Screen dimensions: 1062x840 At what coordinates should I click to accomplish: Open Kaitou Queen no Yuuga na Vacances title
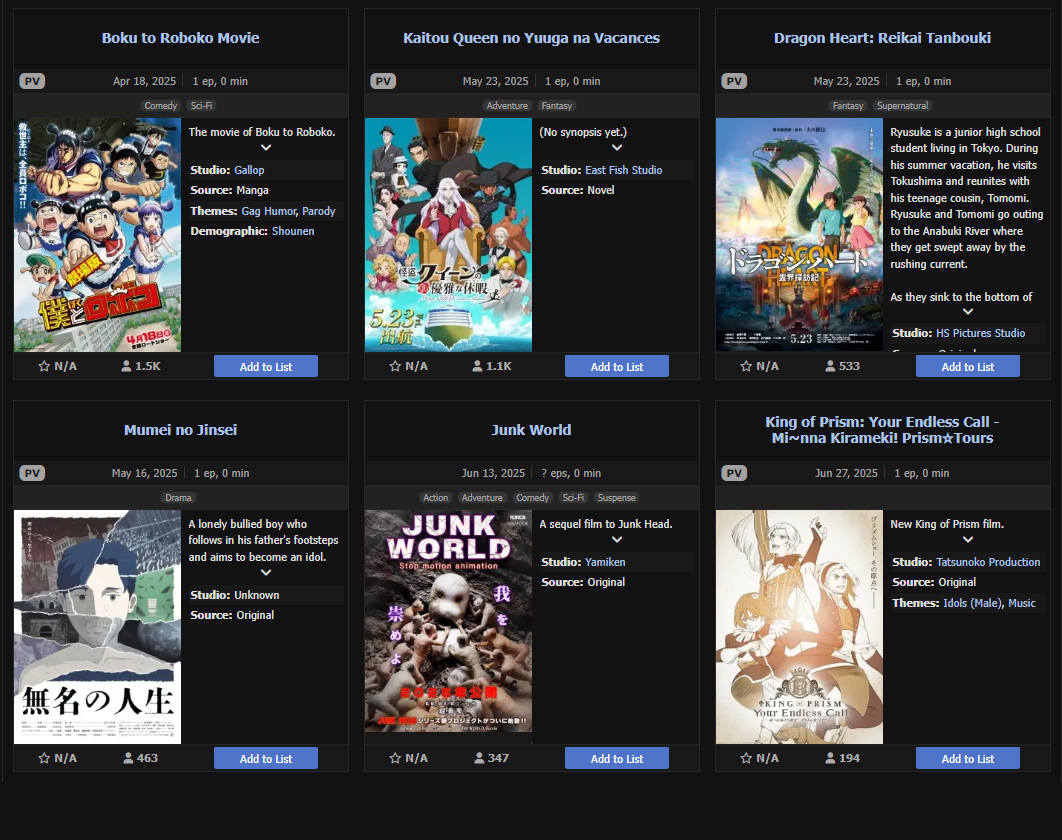tap(532, 38)
